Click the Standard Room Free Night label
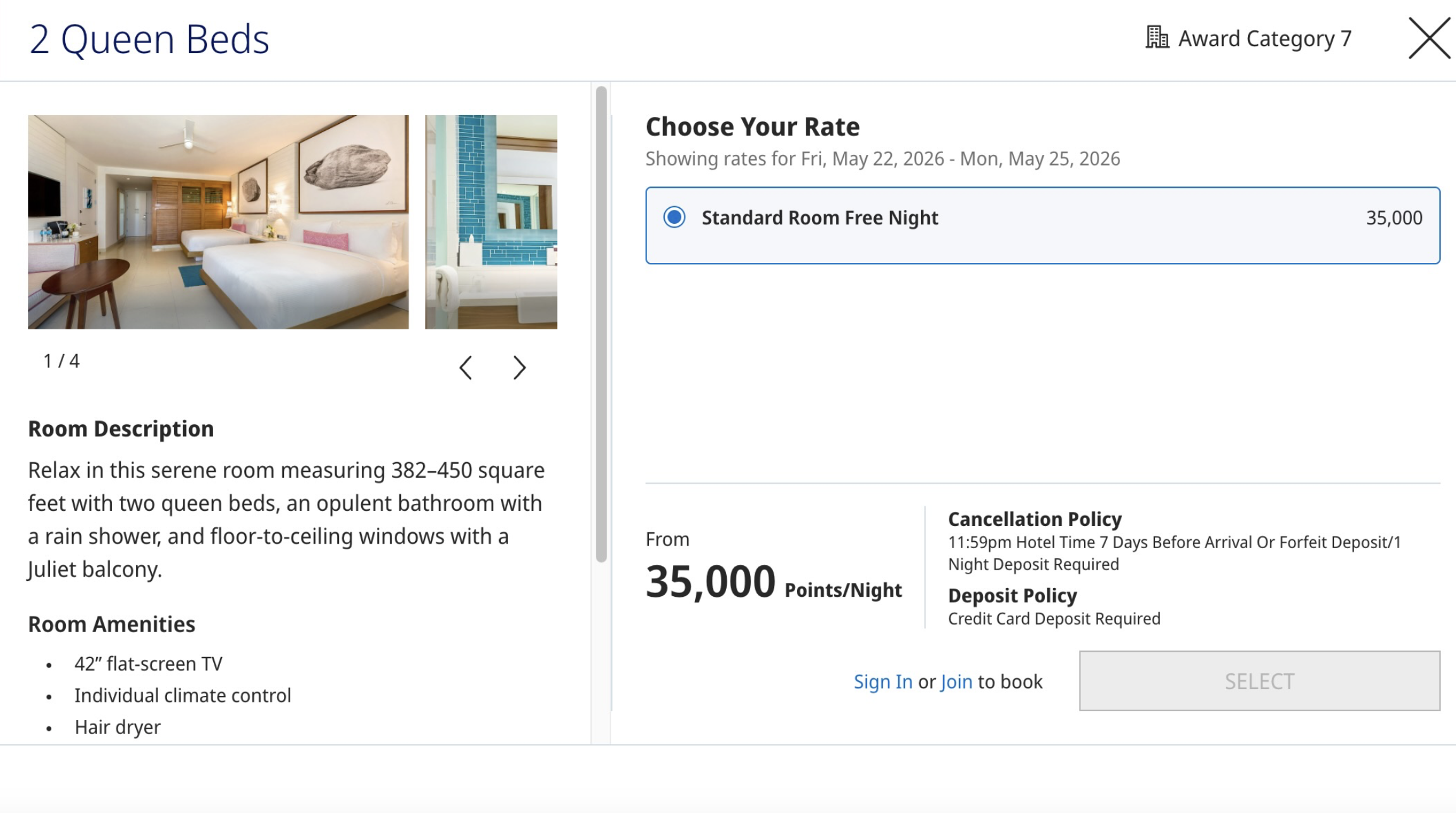Viewport: 1456px width, 813px height. tap(820, 218)
